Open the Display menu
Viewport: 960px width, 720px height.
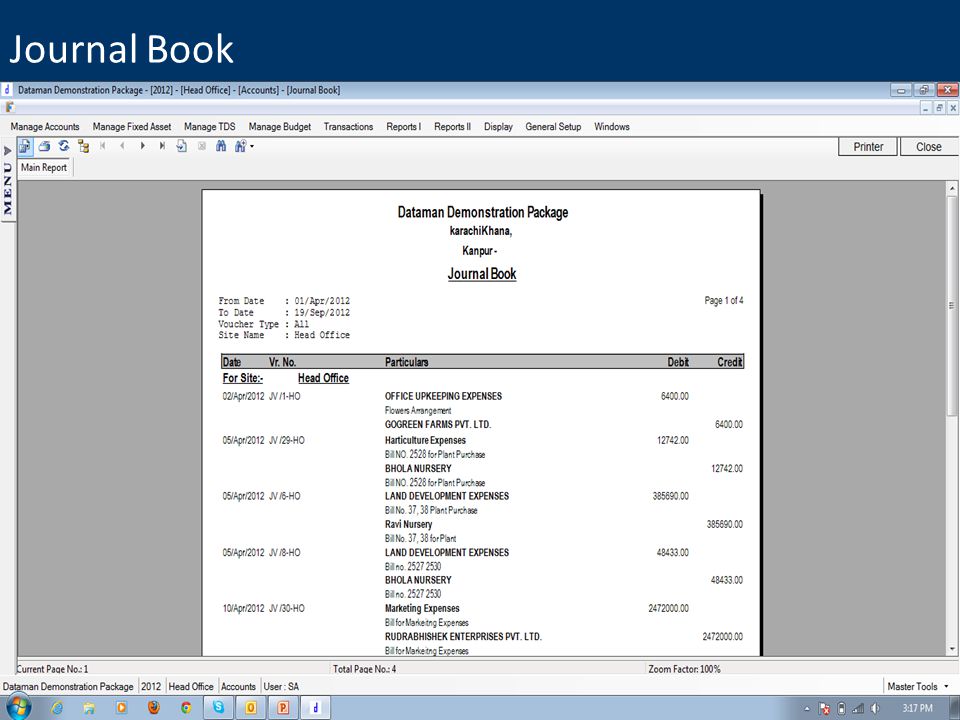498,127
